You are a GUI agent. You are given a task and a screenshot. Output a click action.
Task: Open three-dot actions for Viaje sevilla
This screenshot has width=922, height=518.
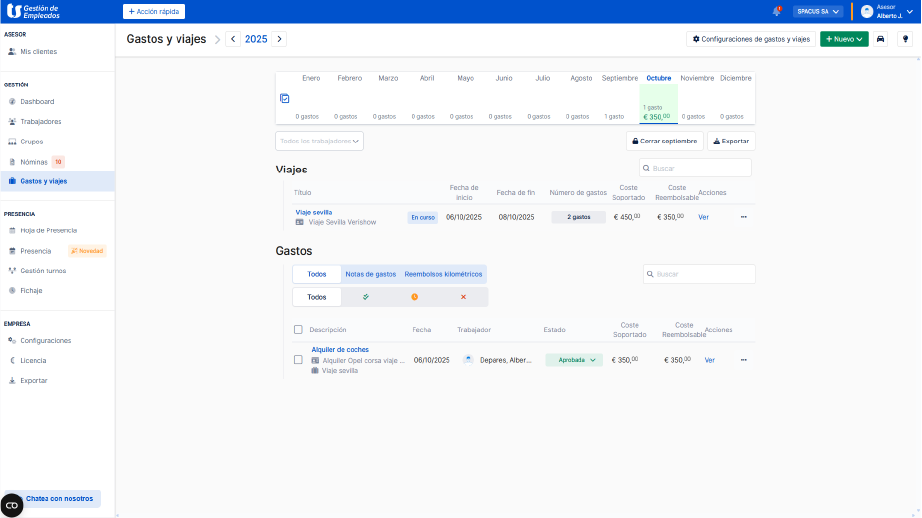[x=743, y=217]
